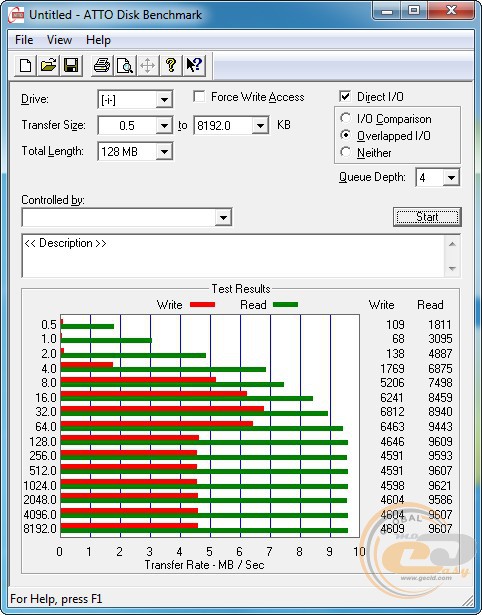Open the File menu
The image size is (482, 615).
24,40
